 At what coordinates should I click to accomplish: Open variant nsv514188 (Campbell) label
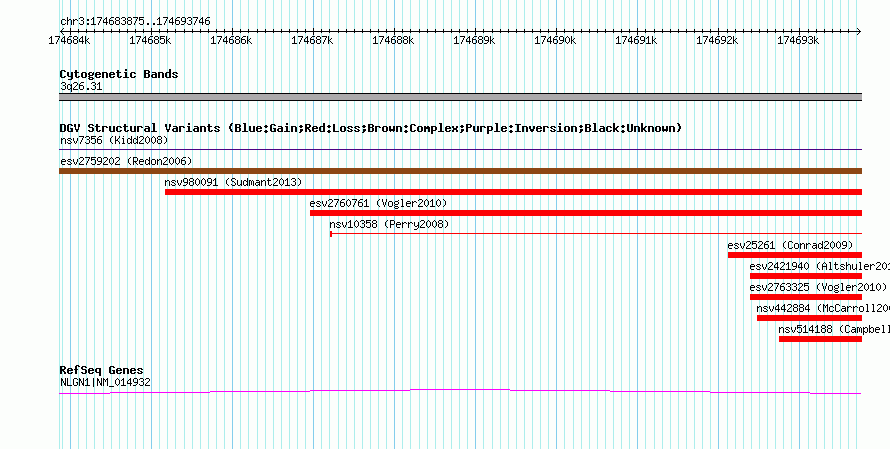(x=834, y=329)
